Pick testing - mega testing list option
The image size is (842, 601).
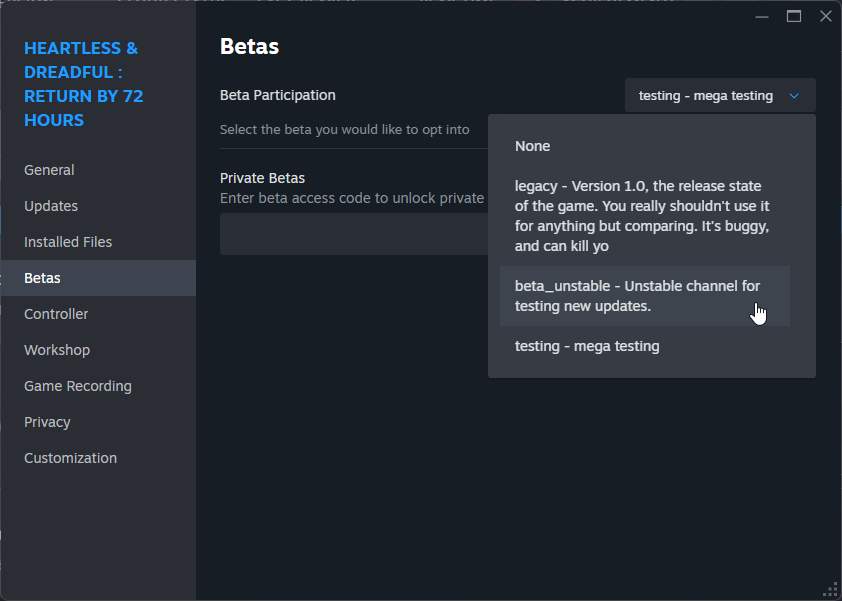[644, 346]
